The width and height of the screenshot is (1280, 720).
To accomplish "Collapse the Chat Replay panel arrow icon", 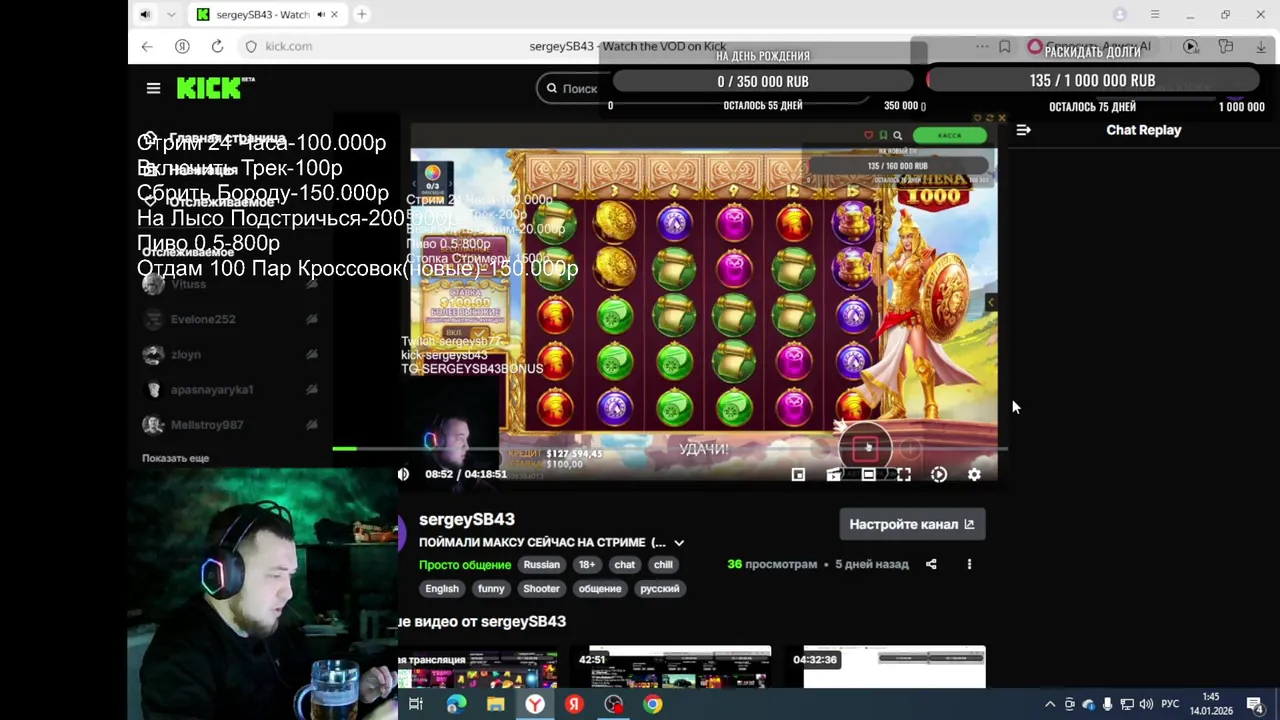I will (x=1023, y=130).
